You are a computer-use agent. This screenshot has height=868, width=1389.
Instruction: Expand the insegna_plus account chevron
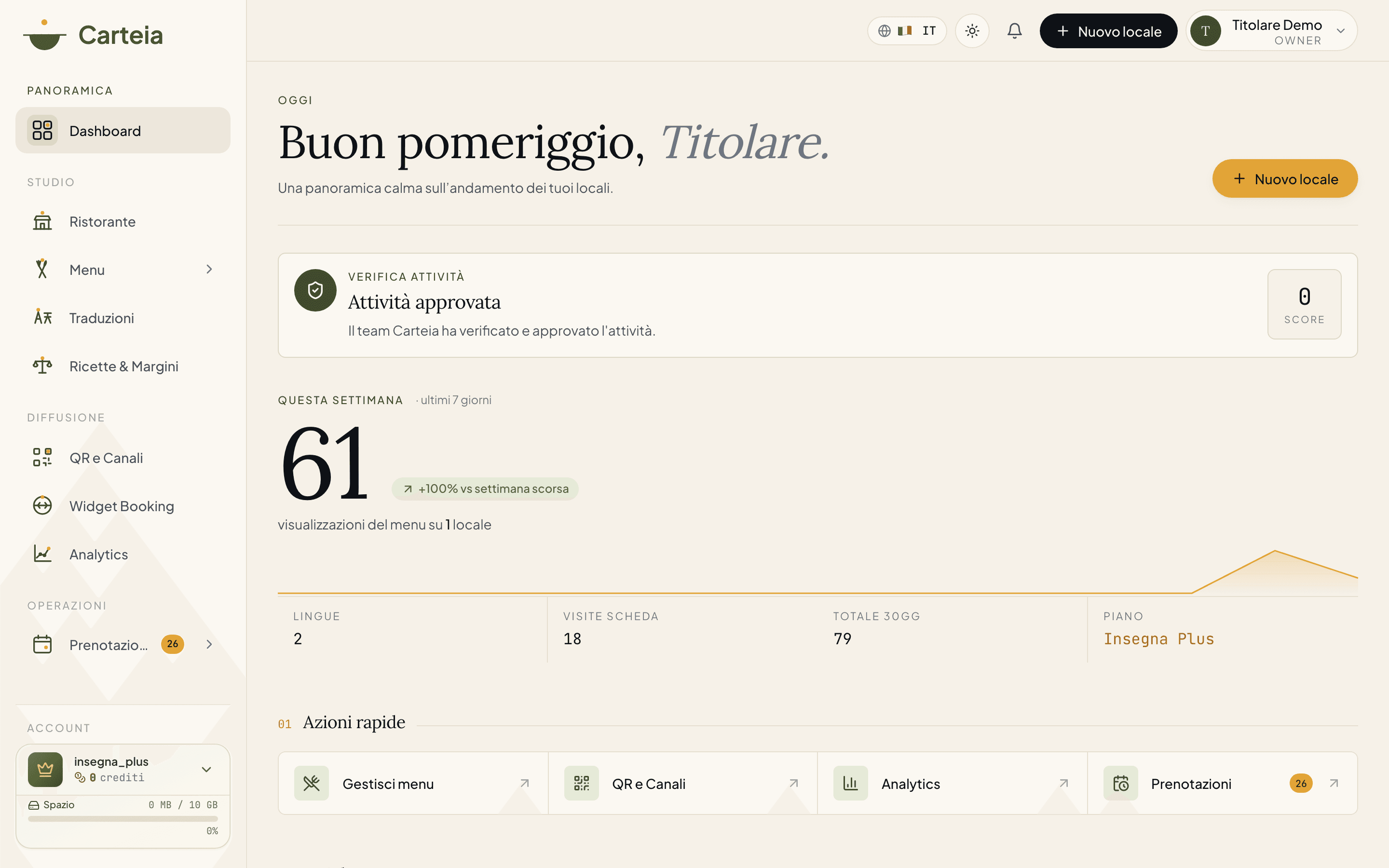click(x=206, y=769)
